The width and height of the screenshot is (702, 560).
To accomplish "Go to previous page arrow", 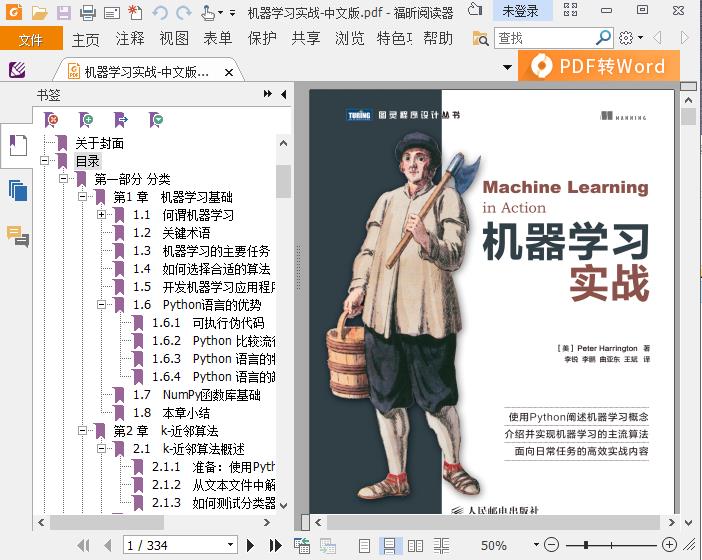I will (107, 545).
